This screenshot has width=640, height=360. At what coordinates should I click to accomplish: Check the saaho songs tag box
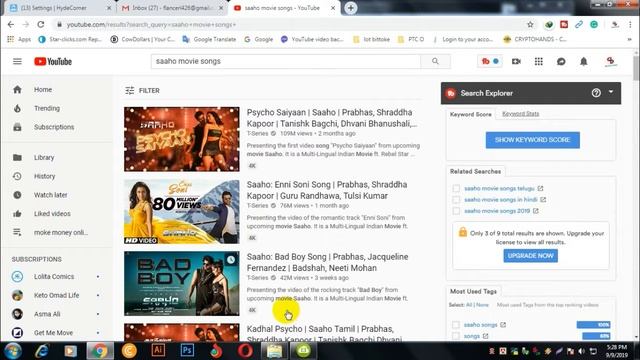tap(456, 325)
